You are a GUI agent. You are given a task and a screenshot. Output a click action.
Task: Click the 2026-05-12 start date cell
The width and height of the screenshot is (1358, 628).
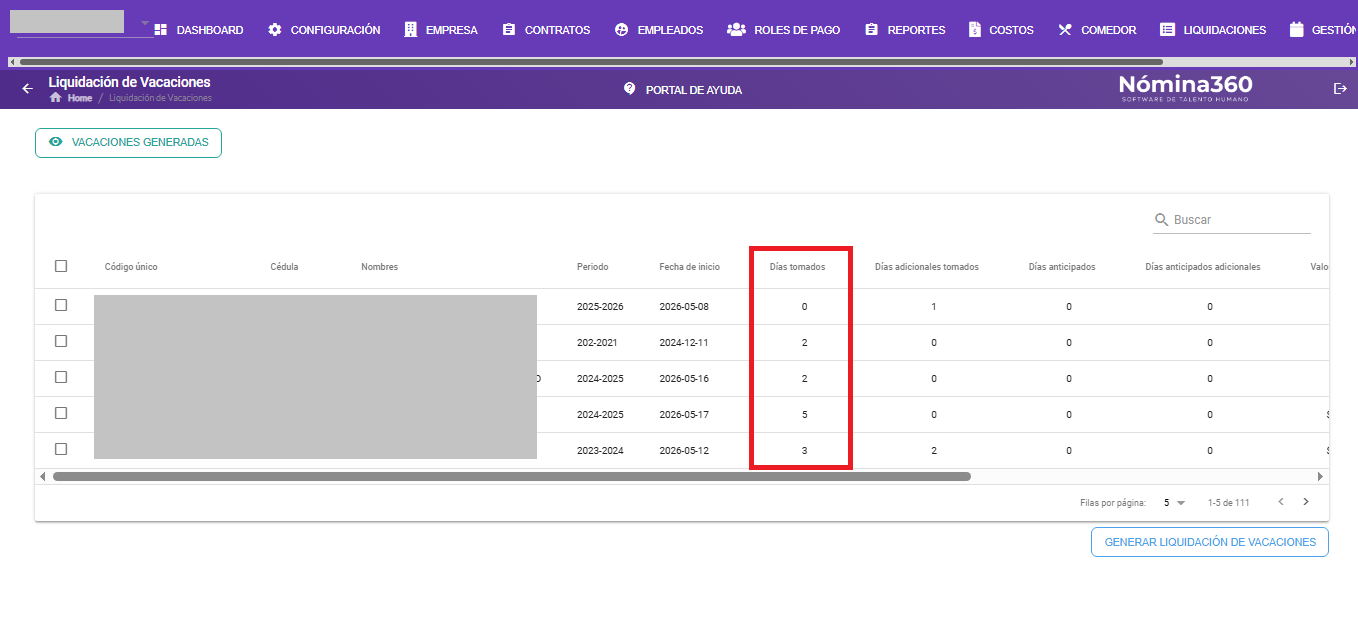pos(684,450)
